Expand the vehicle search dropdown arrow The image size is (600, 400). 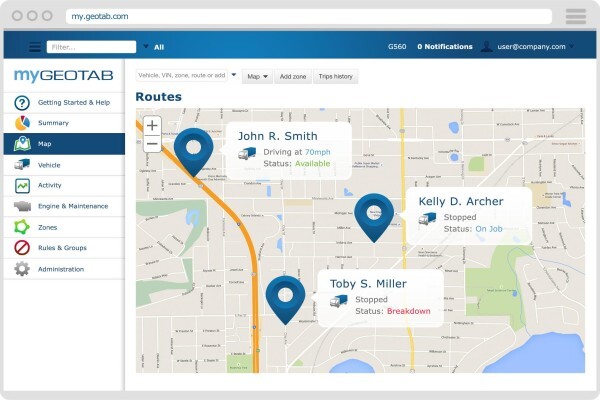234,75
